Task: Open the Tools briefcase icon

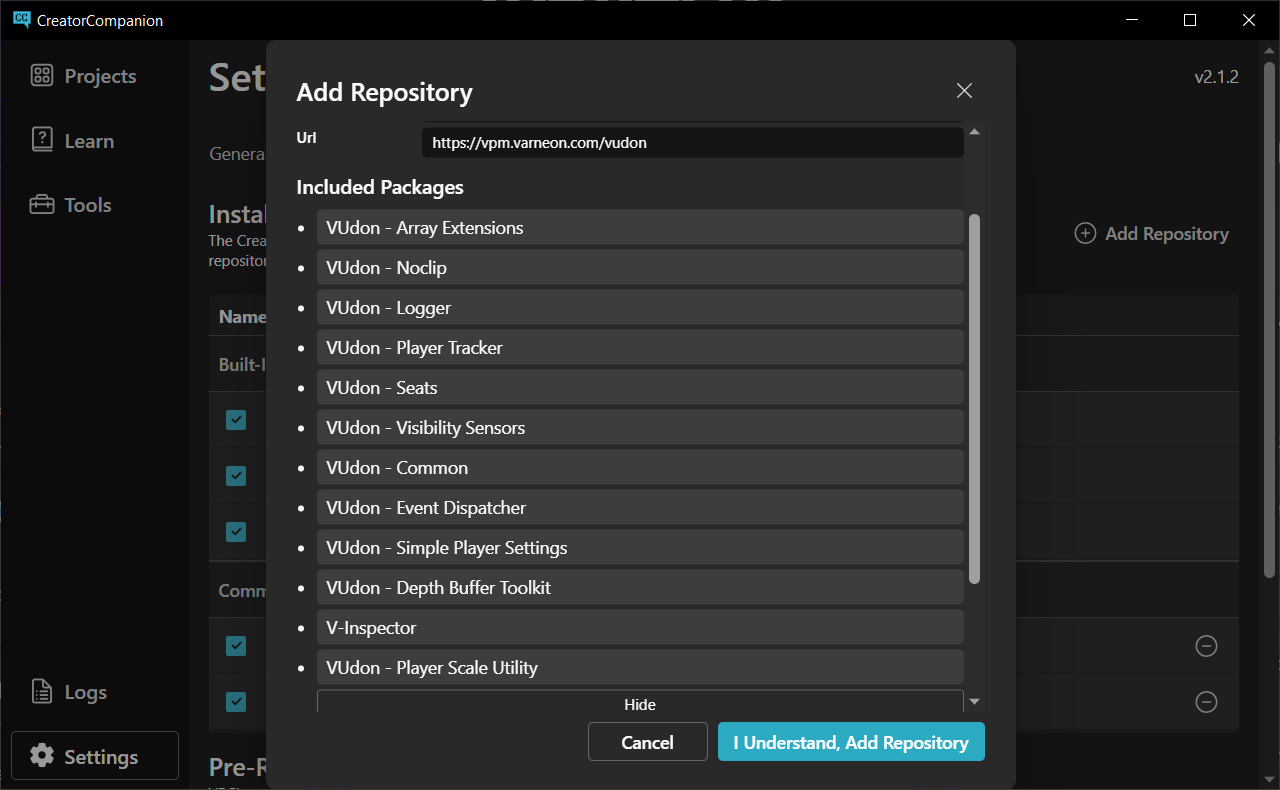Action: [41, 204]
